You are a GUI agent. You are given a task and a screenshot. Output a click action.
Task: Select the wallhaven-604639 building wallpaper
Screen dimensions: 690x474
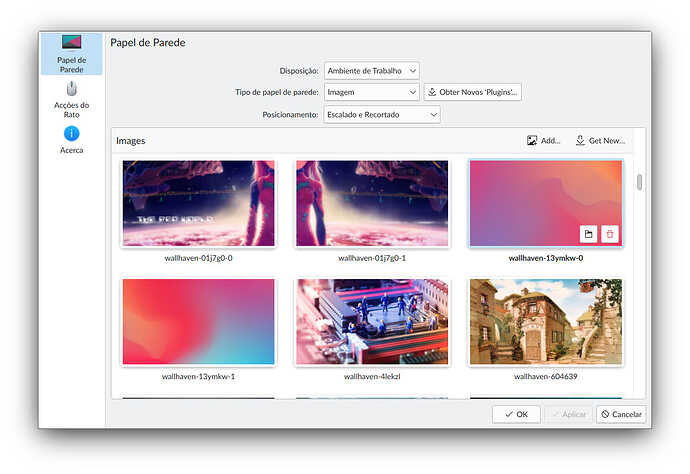[x=546, y=322]
